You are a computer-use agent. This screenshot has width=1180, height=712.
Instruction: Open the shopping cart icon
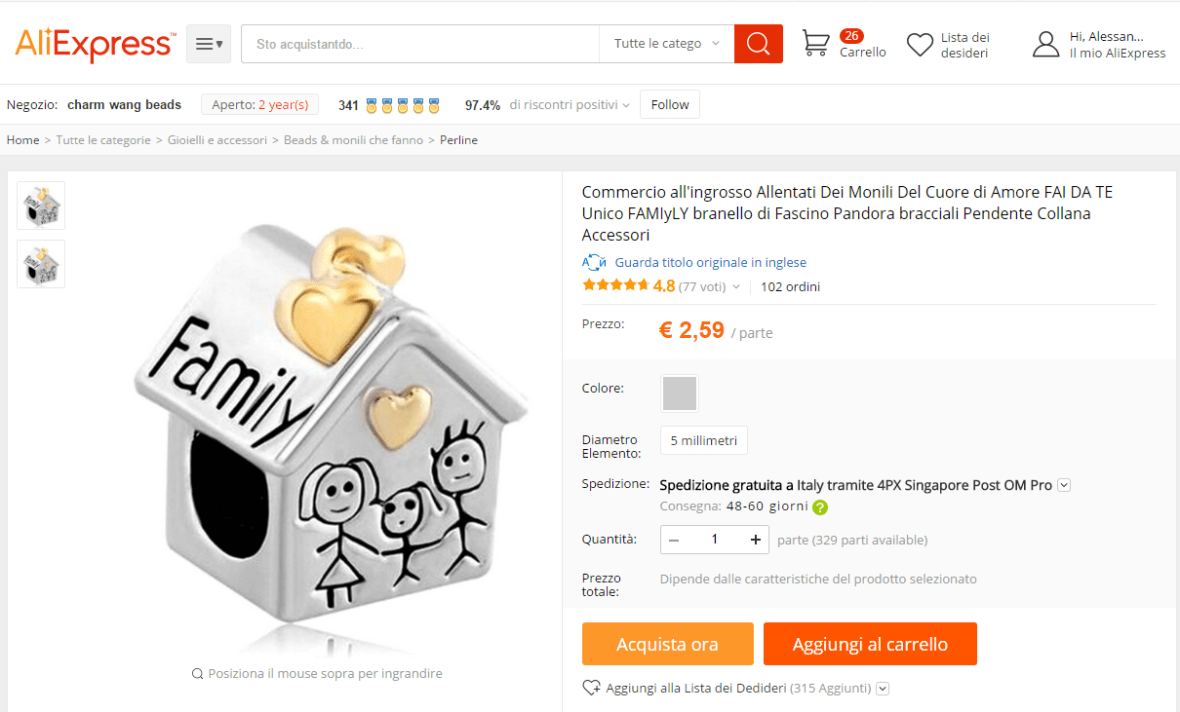pos(816,44)
